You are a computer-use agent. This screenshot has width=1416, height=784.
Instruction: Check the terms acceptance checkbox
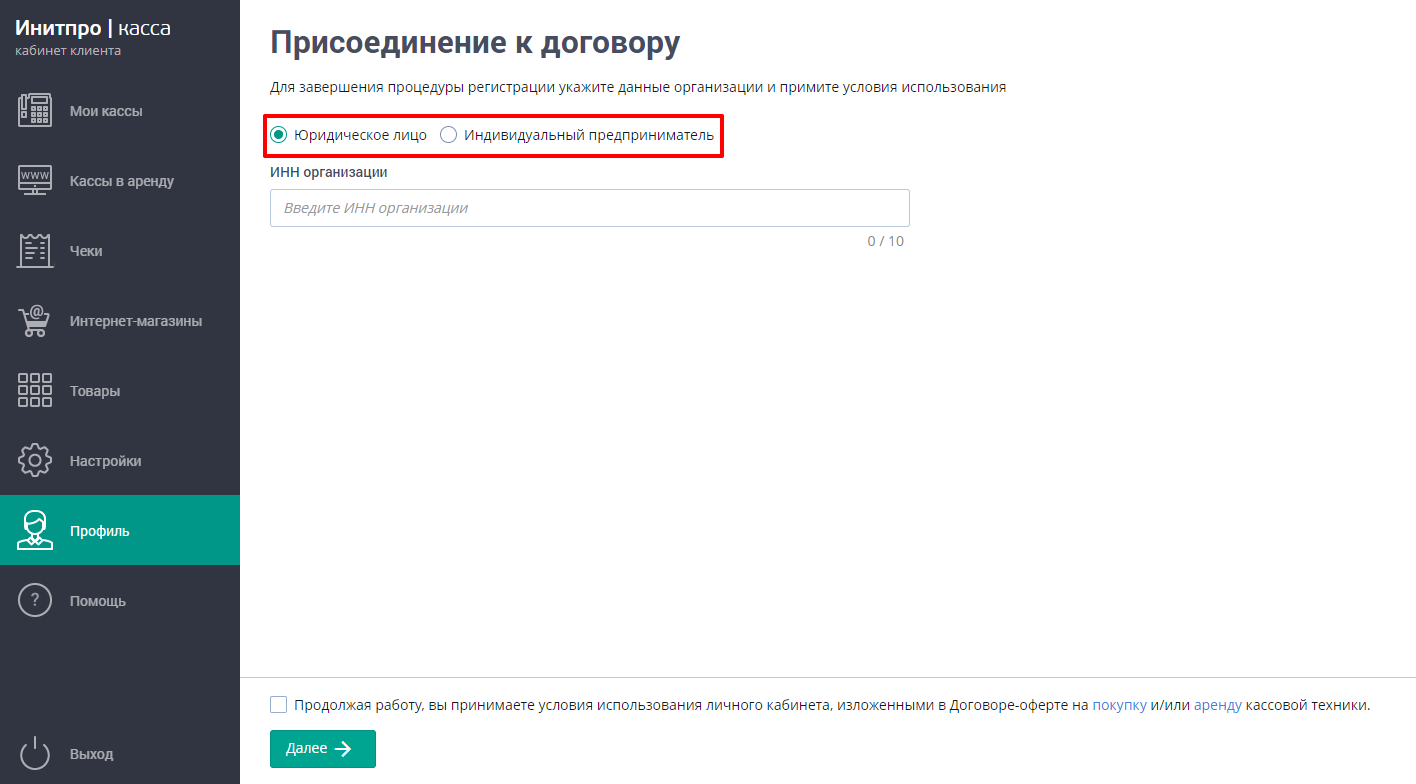(x=278, y=704)
